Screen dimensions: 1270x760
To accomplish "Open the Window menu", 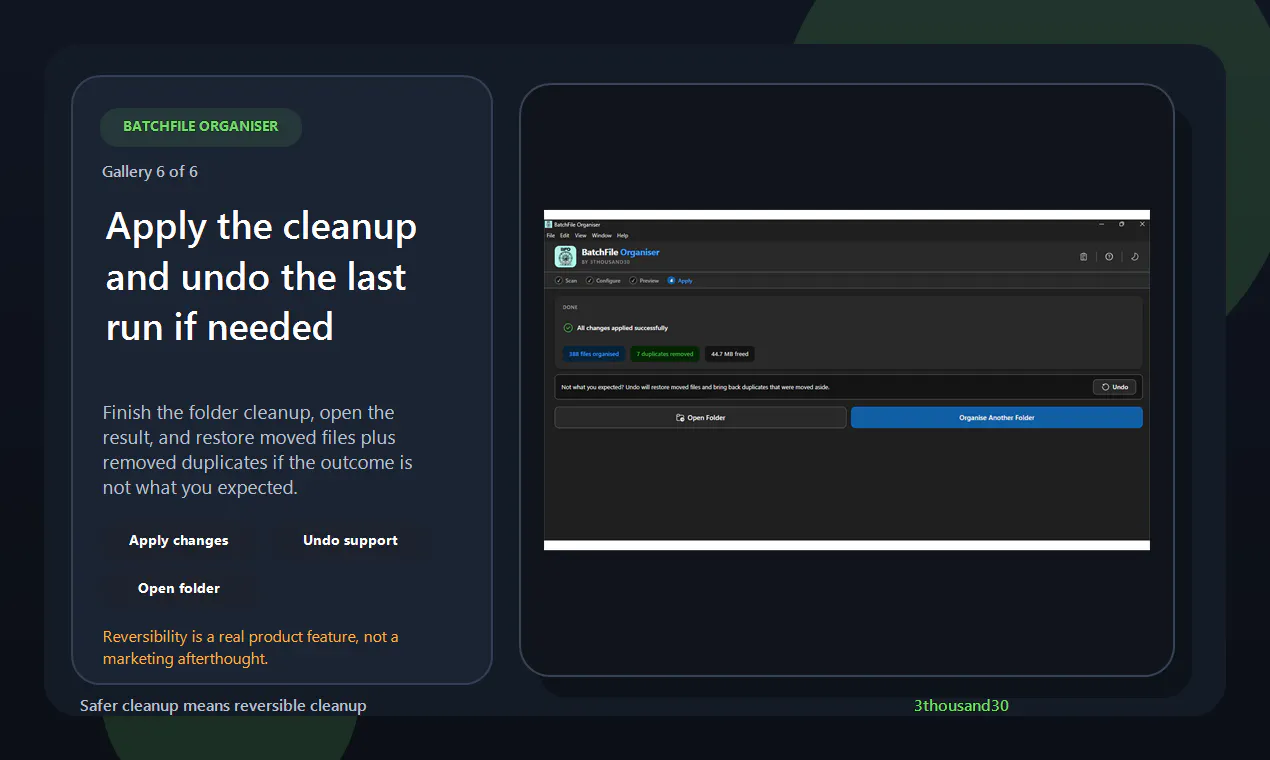I will coord(601,236).
